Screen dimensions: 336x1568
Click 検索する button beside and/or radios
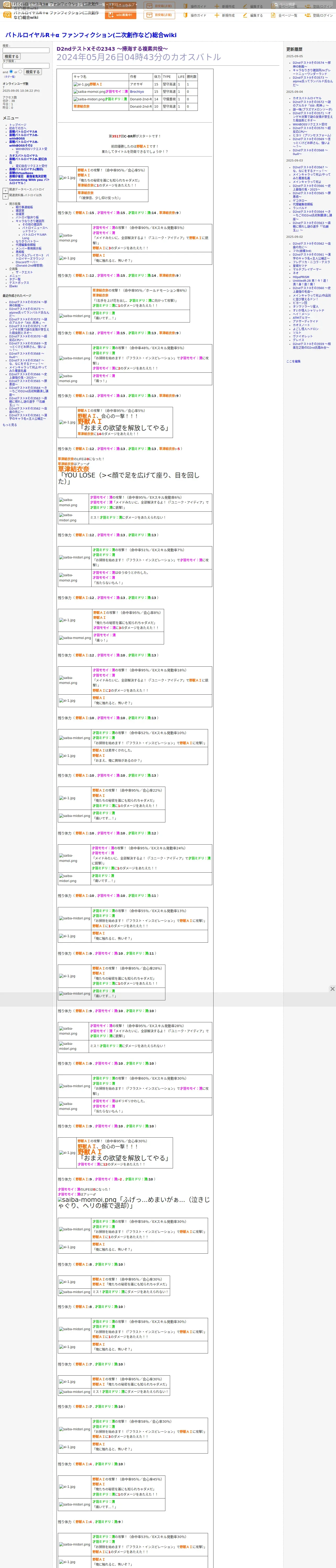[32, 72]
